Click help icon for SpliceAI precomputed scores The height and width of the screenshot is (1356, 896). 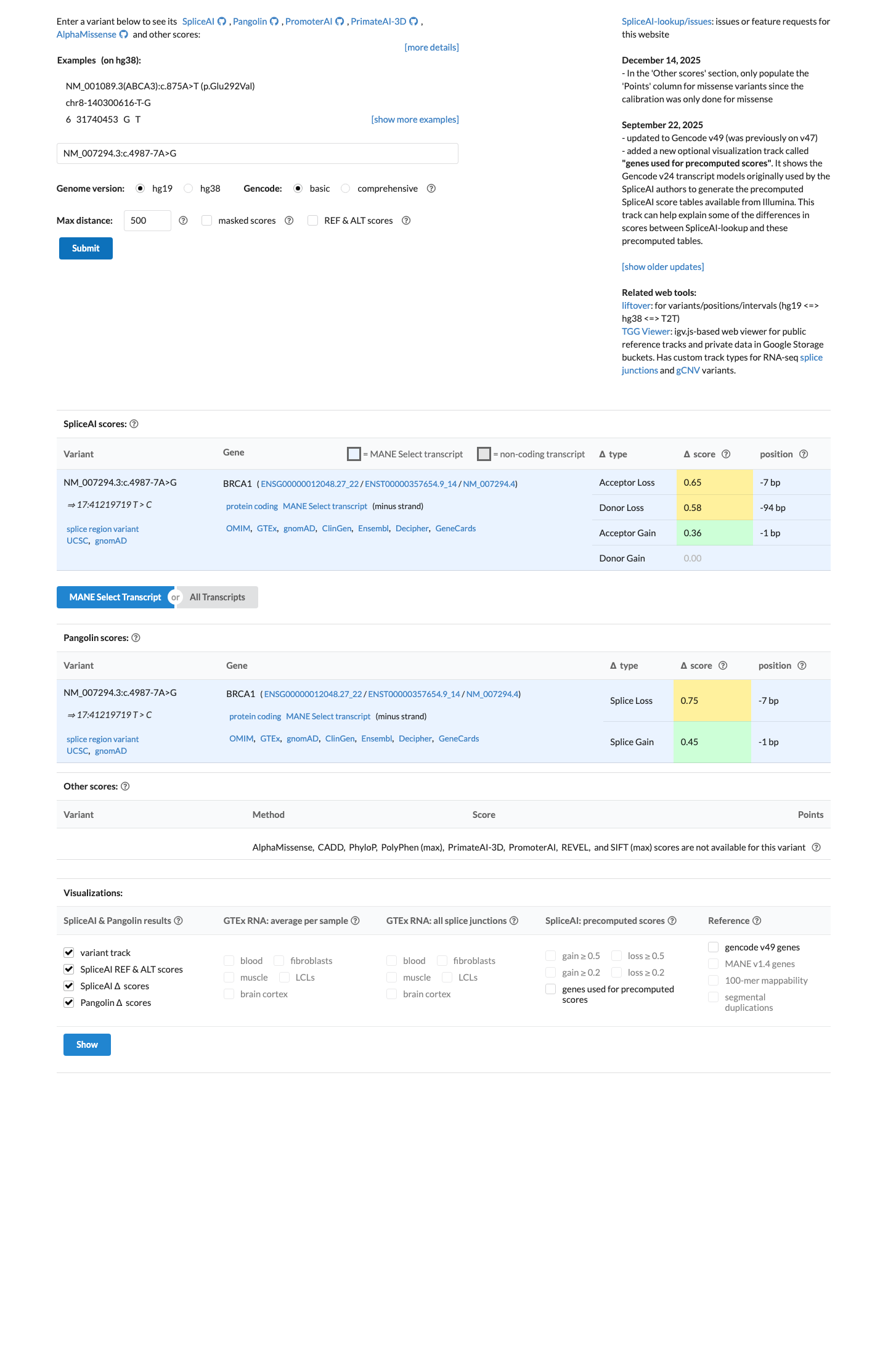(x=672, y=921)
